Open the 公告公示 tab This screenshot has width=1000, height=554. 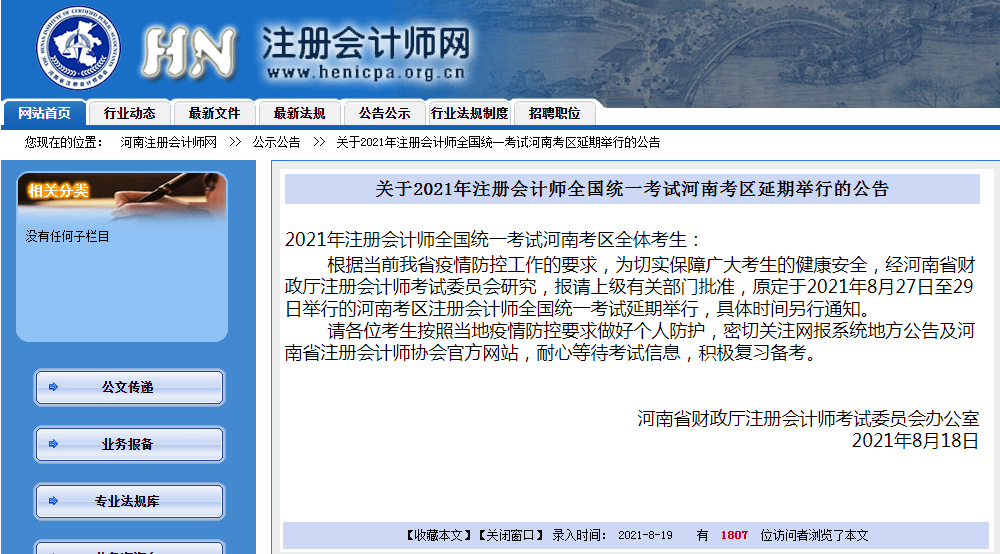[384, 113]
